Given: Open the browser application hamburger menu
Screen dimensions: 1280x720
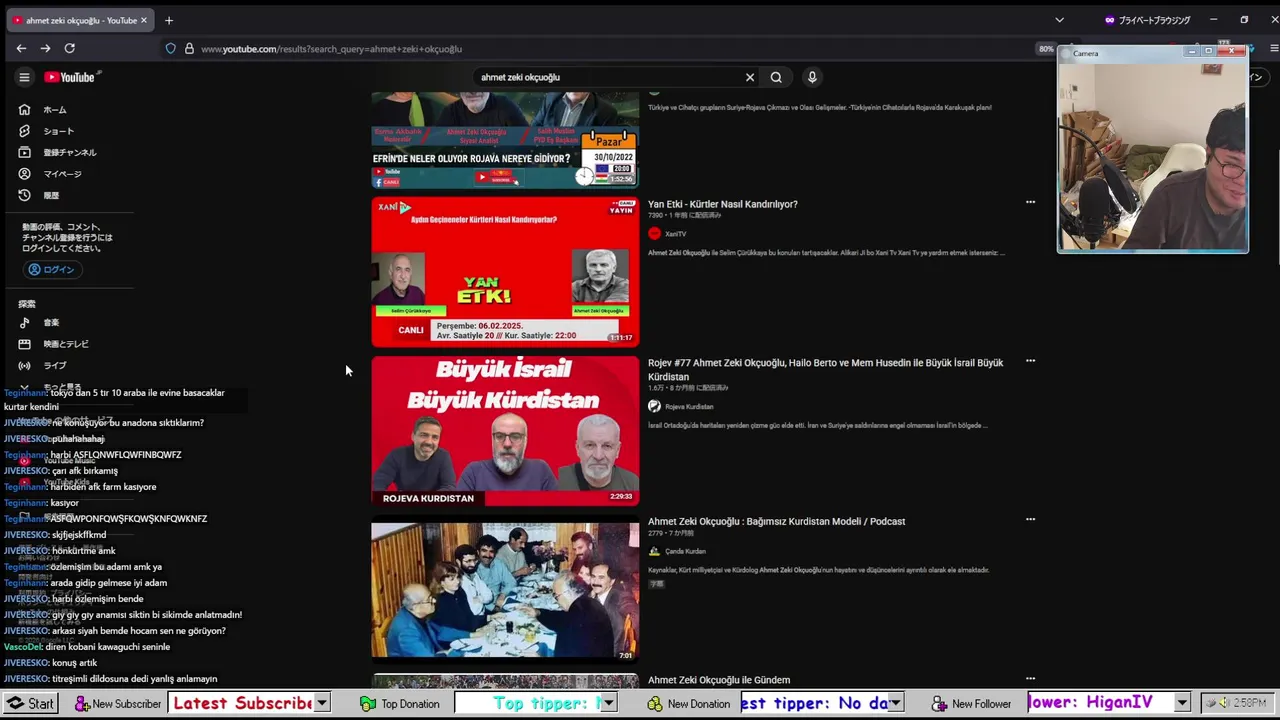Looking at the screenshot, I should pos(1274,48).
